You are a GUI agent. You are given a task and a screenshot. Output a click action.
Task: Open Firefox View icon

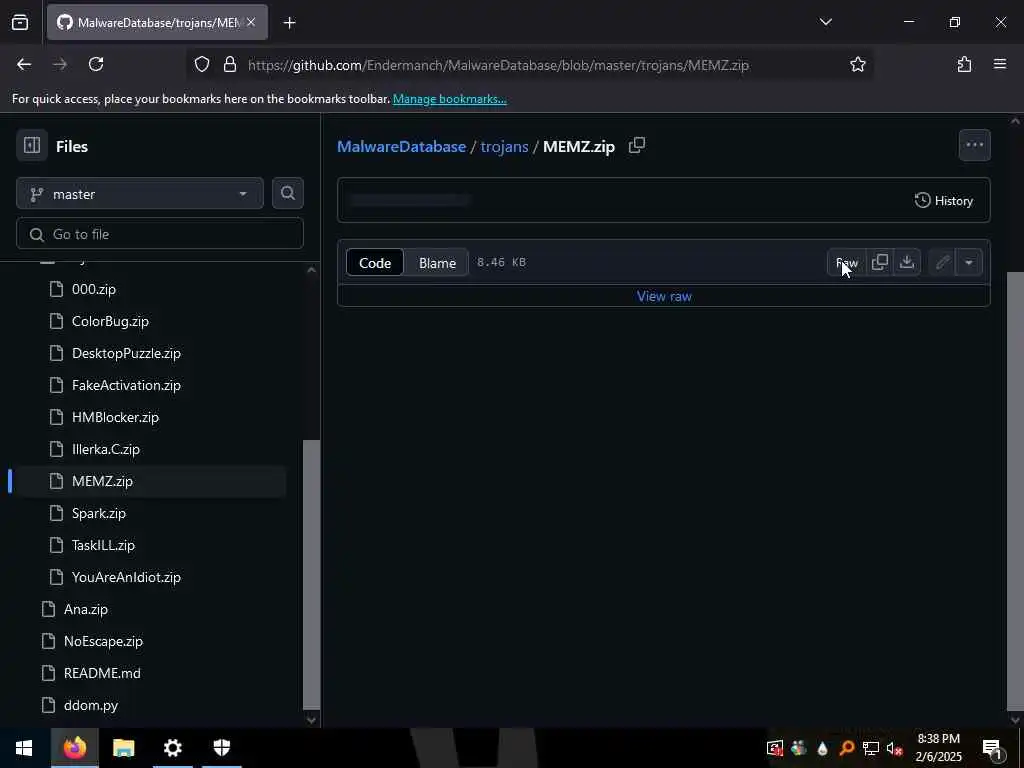20,22
